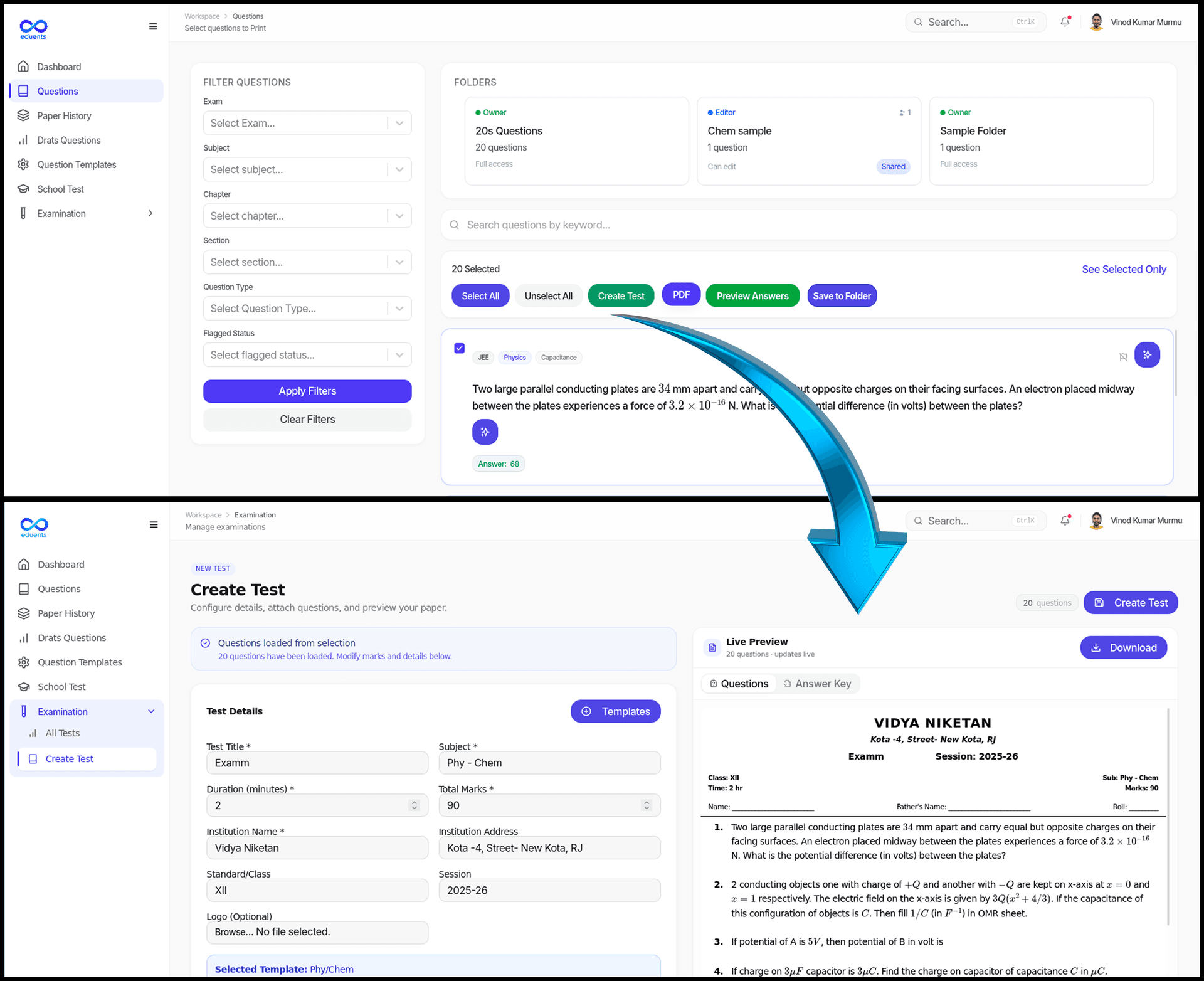Open the Select flagged status dropdown
Viewport: 1204px width, 981px height.
(x=307, y=355)
